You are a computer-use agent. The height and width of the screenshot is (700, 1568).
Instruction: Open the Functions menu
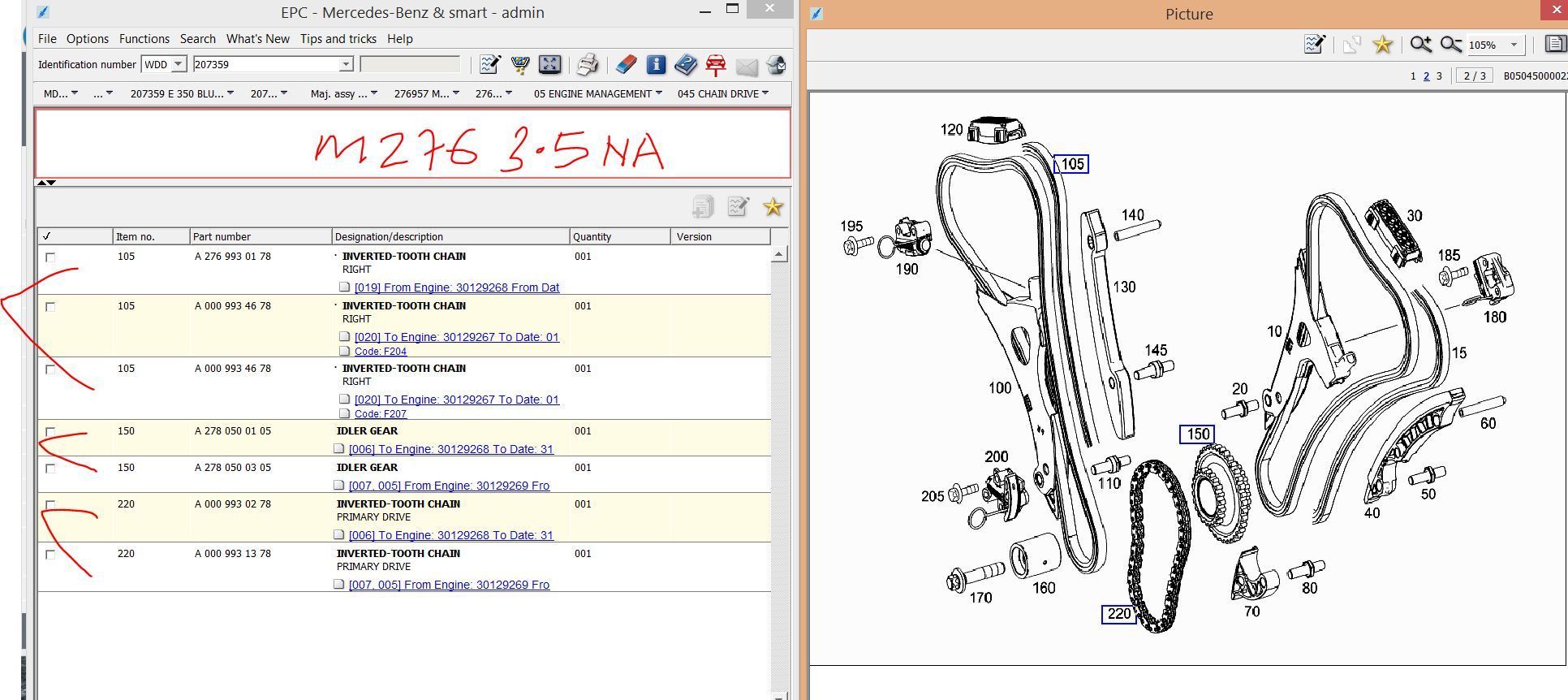(x=144, y=39)
